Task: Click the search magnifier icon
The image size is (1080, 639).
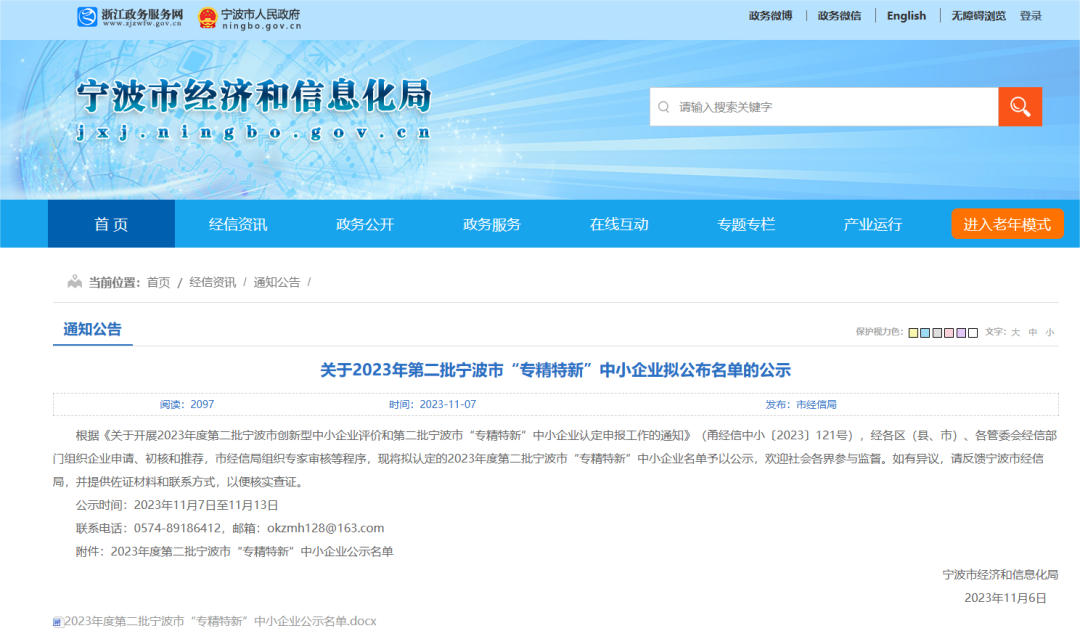Action: (x=1019, y=106)
